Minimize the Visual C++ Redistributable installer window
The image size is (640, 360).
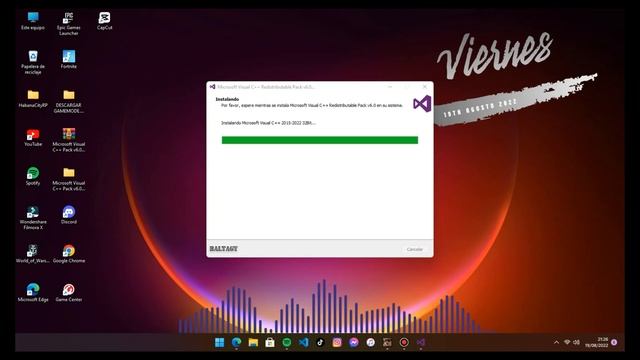click(390, 87)
